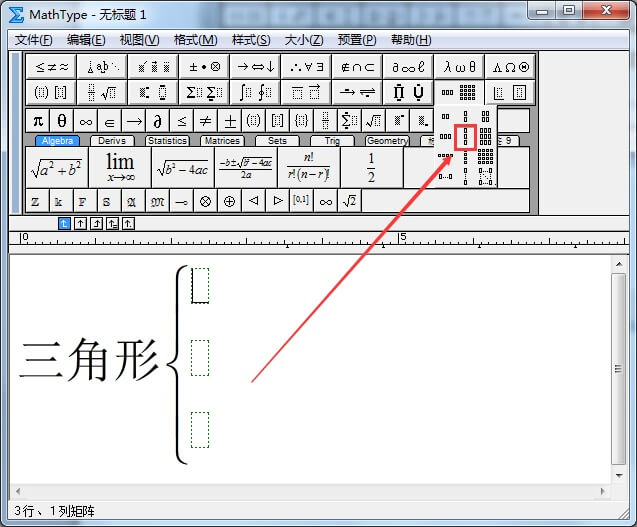This screenshot has width=637, height=527.
Task: Insert the left-pointing triangle symbol
Action: click(x=254, y=201)
